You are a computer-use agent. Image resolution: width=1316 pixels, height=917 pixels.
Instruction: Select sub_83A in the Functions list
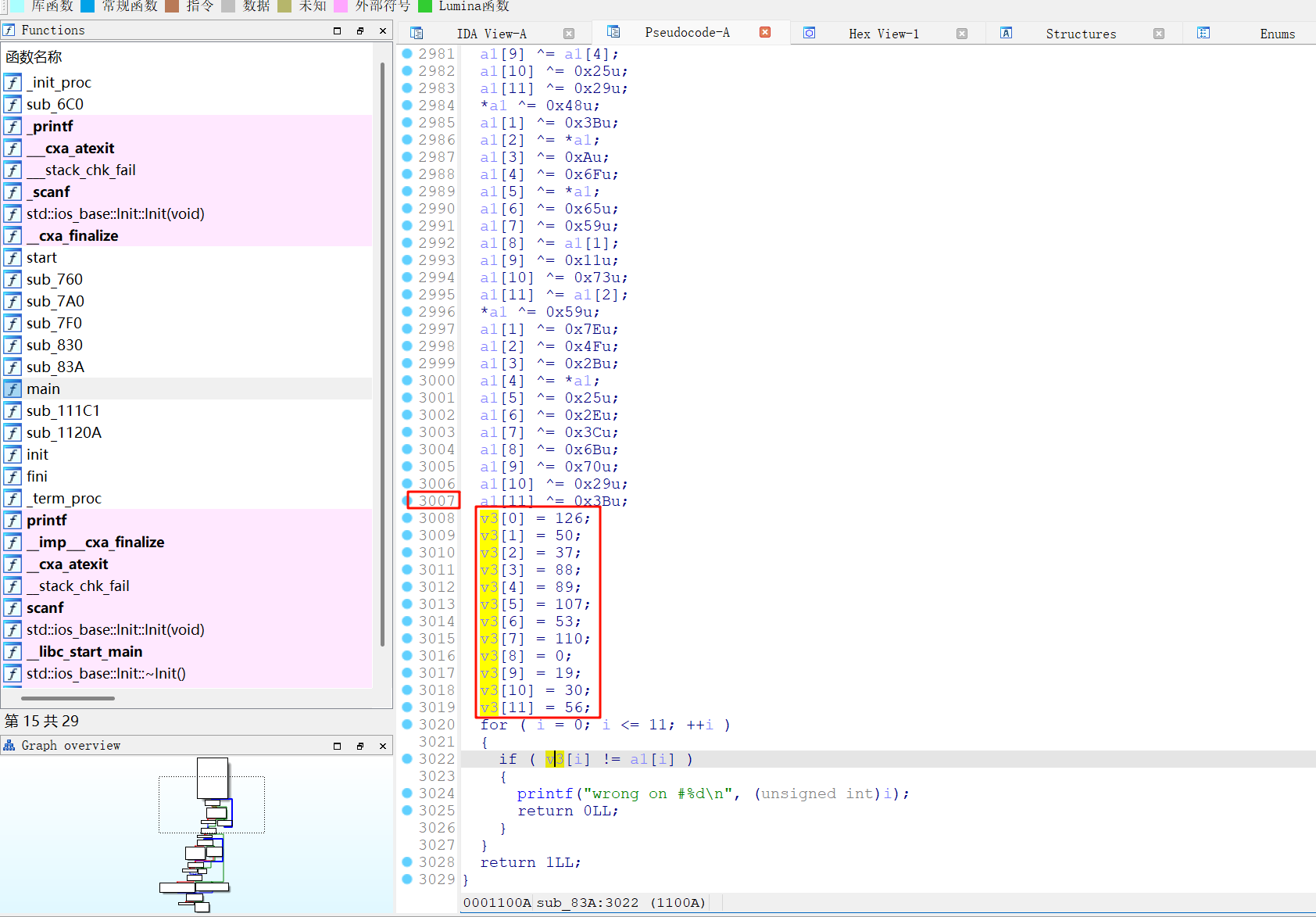click(55, 367)
